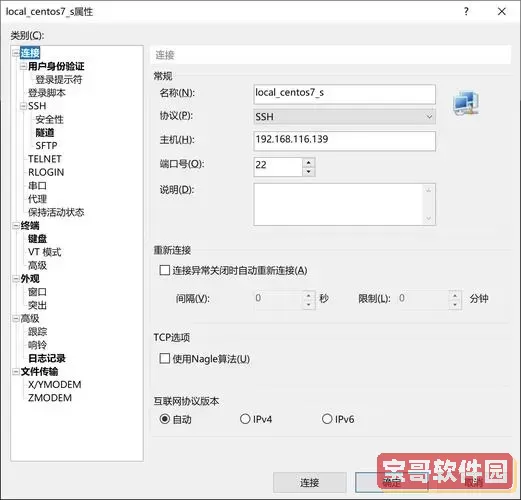Select 终端 in category tree

coord(30,226)
